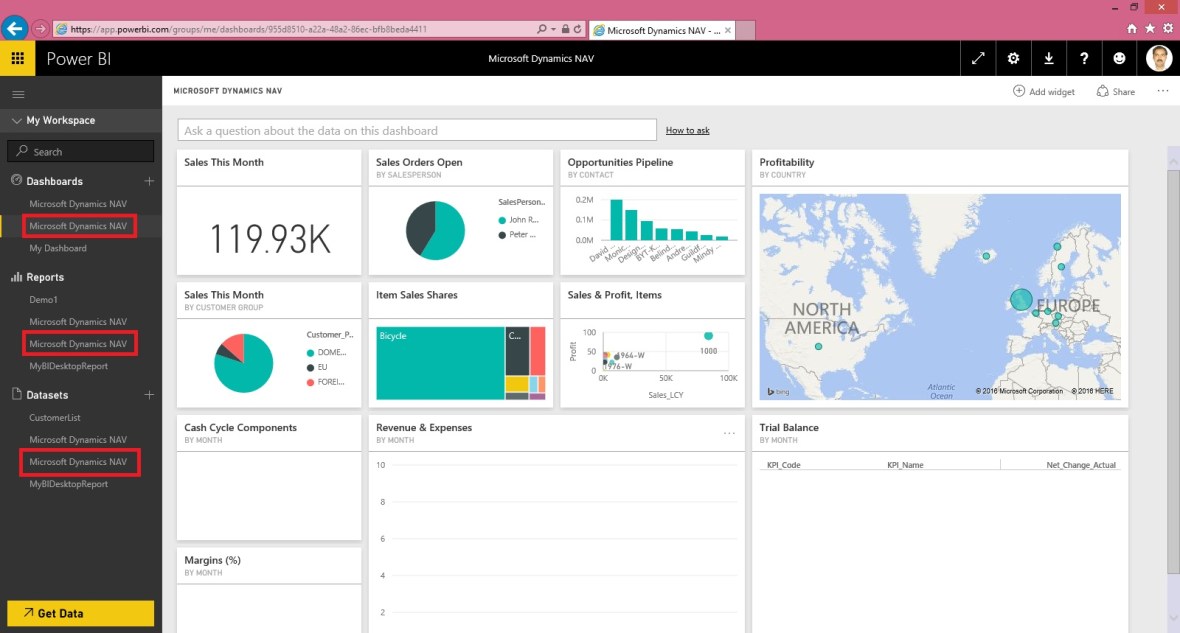Collapse the My Workspace section
The width and height of the screenshot is (1180, 633).
(x=17, y=120)
